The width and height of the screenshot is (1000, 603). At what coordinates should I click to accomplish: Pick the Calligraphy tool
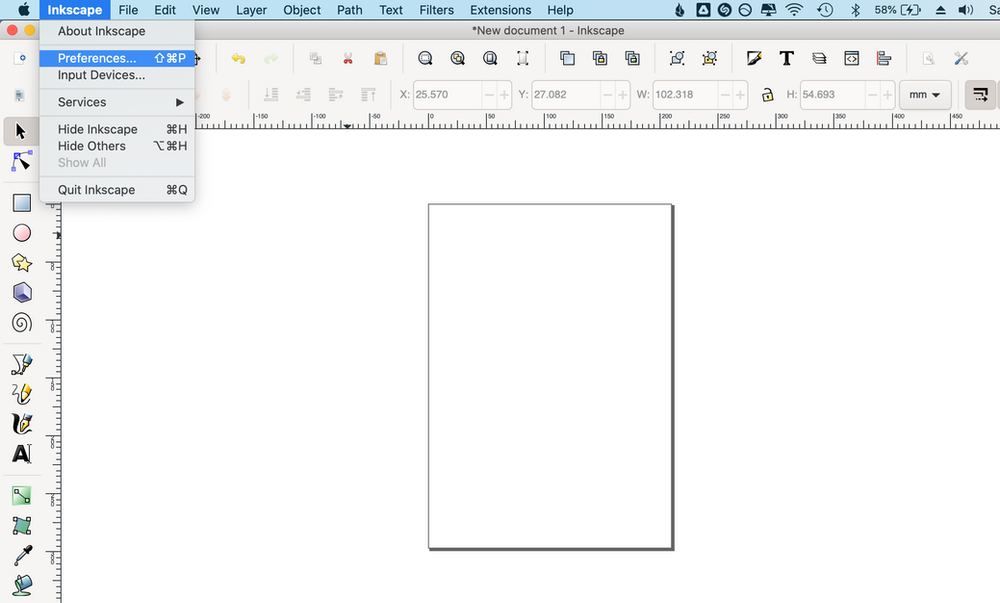22,424
